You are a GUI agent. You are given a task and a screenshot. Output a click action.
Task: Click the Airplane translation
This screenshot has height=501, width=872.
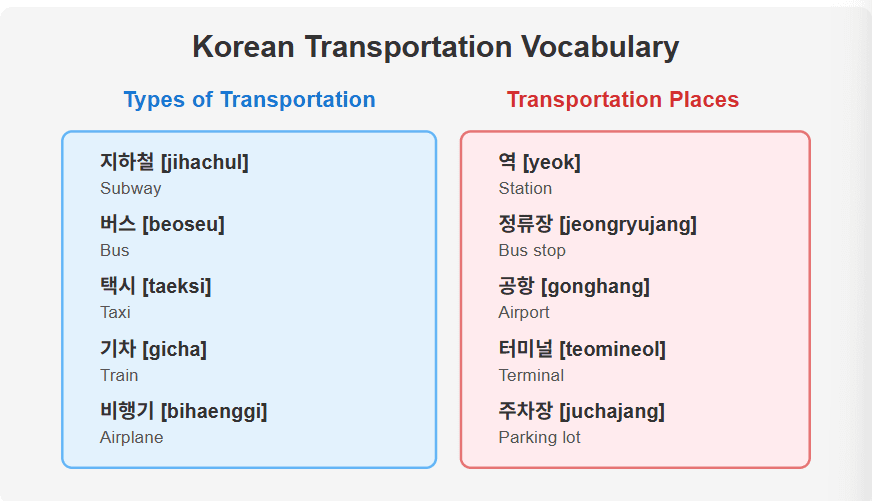click(132, 438)
